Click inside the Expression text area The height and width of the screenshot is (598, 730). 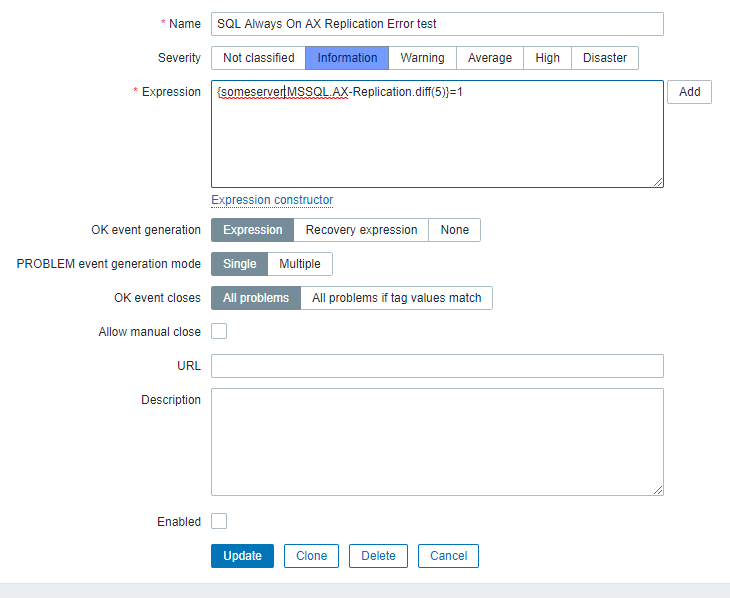[437, 140]
